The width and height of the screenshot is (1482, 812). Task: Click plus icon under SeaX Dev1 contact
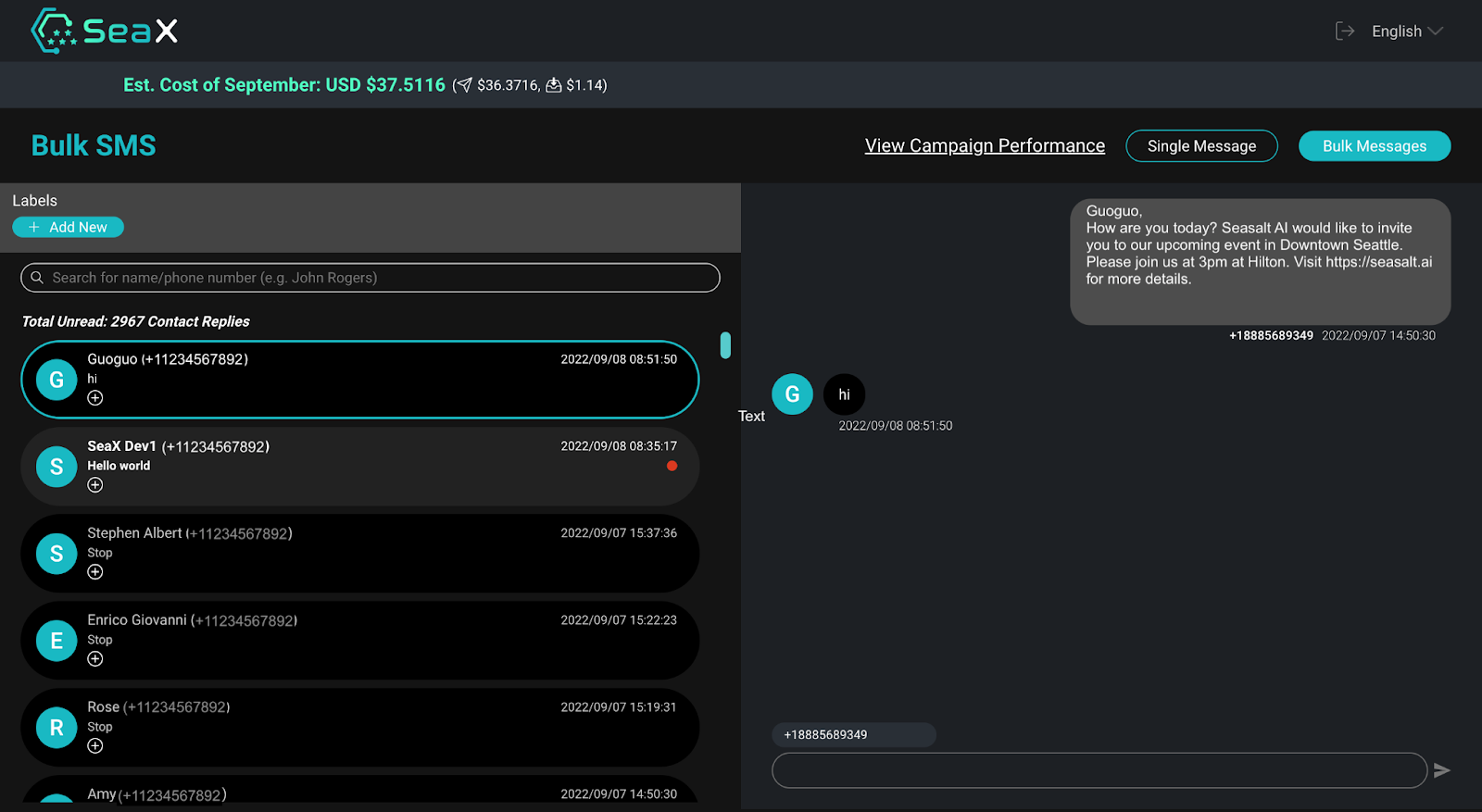pos(95,485)
